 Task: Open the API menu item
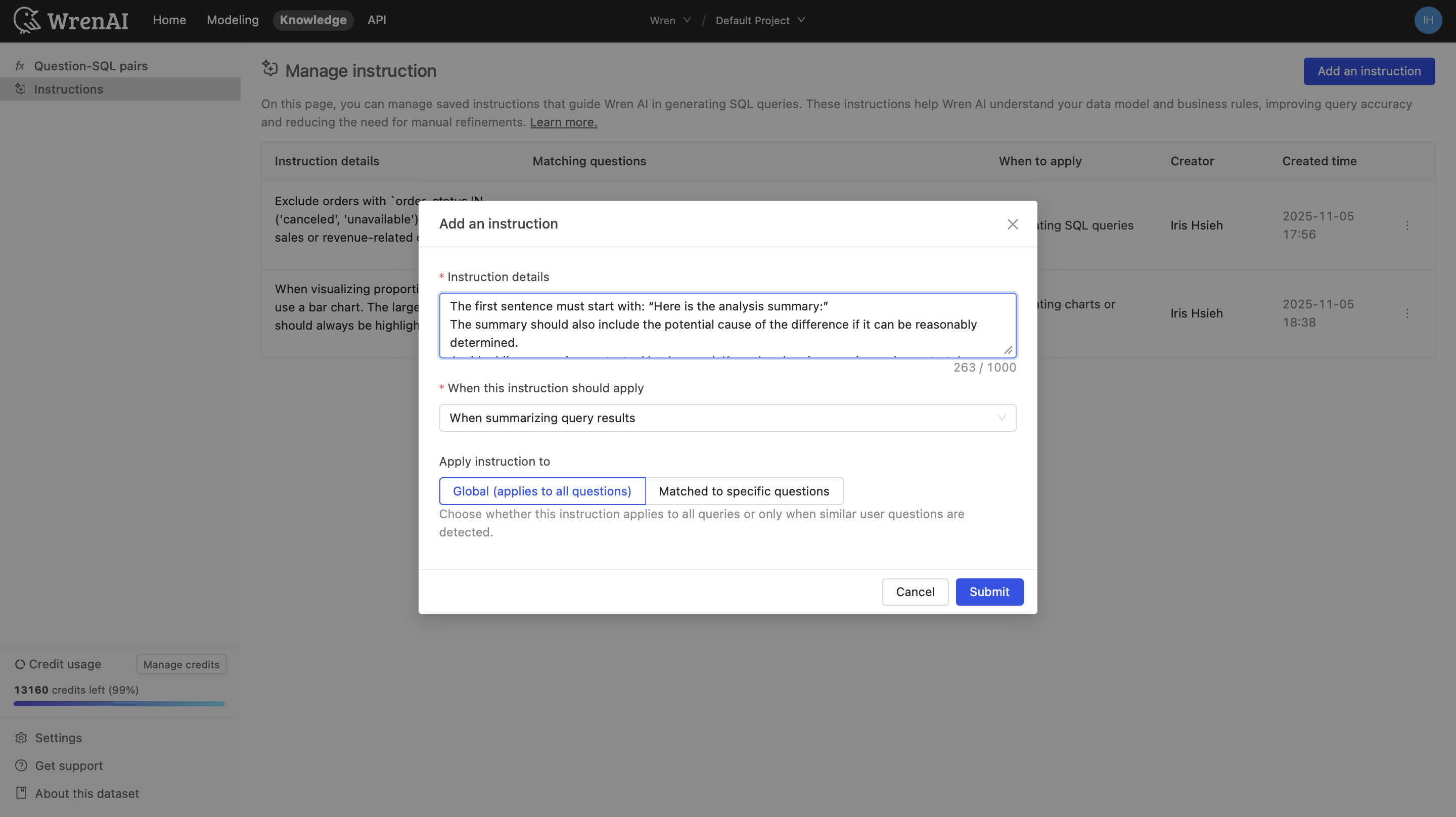[377, 20]
